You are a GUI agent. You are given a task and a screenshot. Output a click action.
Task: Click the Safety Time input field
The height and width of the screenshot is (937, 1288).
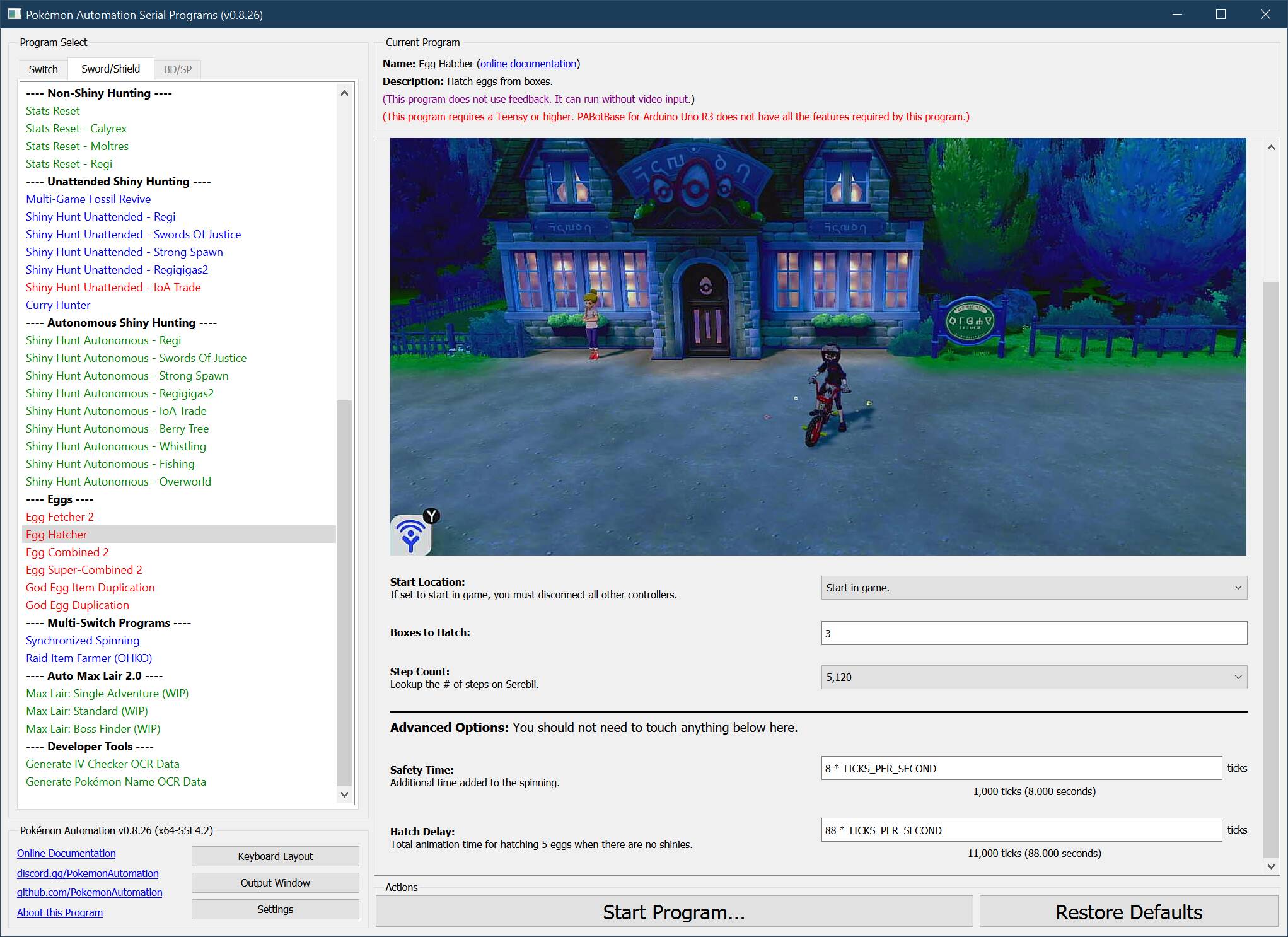[1021, 768]
